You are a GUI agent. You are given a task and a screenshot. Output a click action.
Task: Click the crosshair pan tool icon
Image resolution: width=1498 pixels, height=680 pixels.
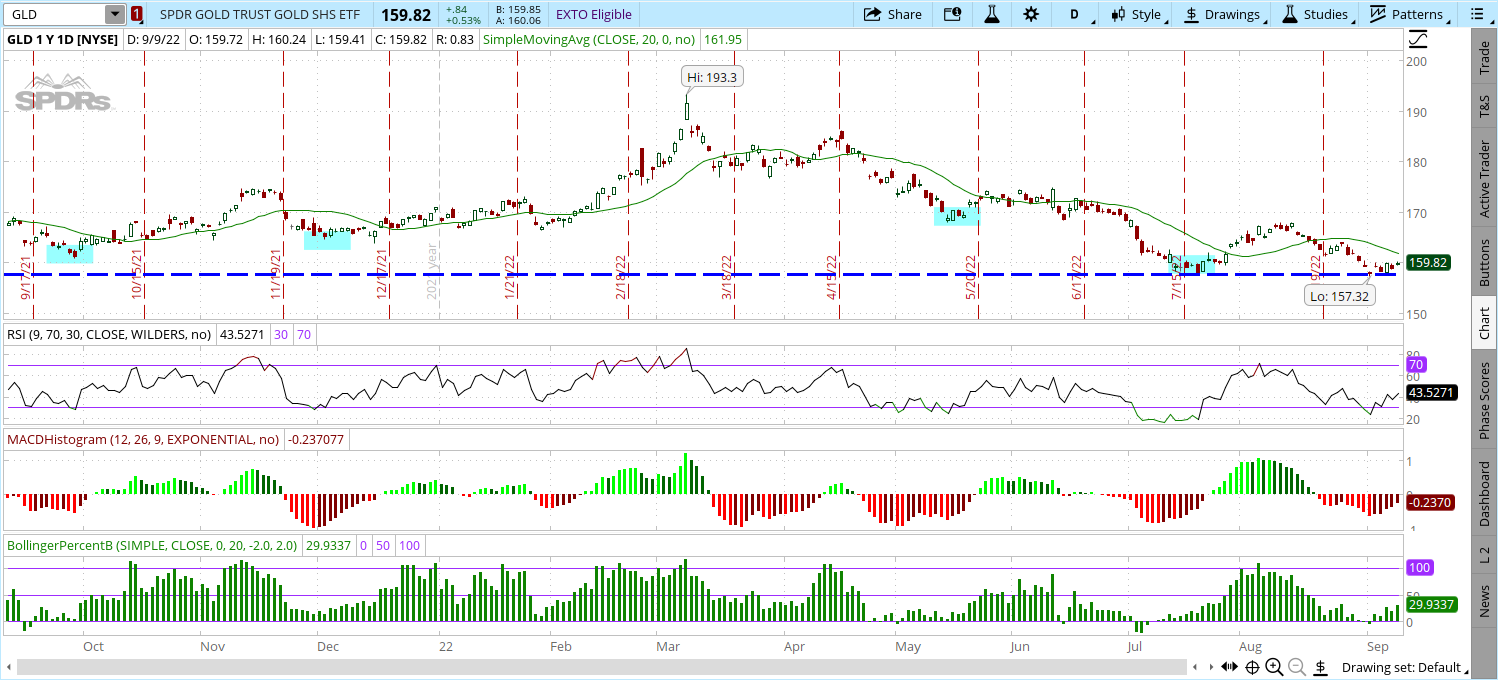click(x=1253, y=667)
